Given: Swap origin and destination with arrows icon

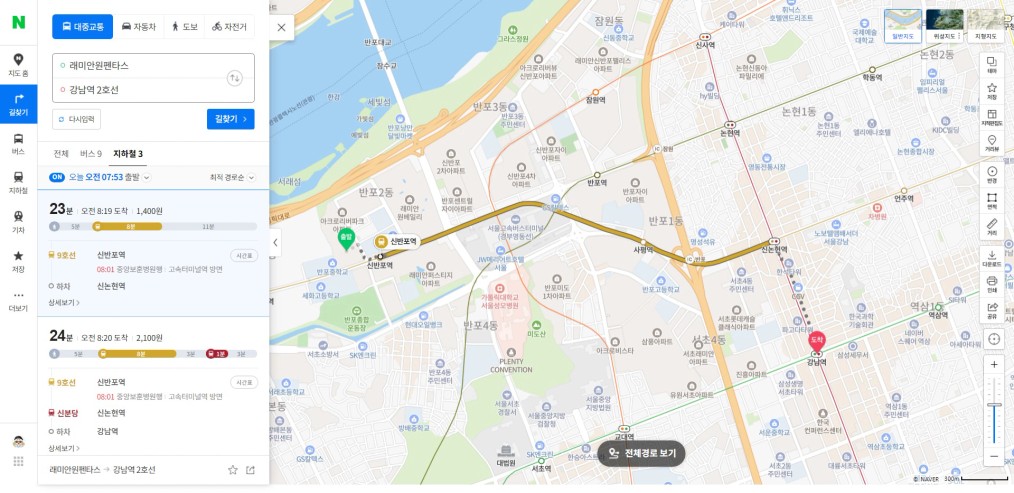Looking at the screenshot, I should click(235, 78).
